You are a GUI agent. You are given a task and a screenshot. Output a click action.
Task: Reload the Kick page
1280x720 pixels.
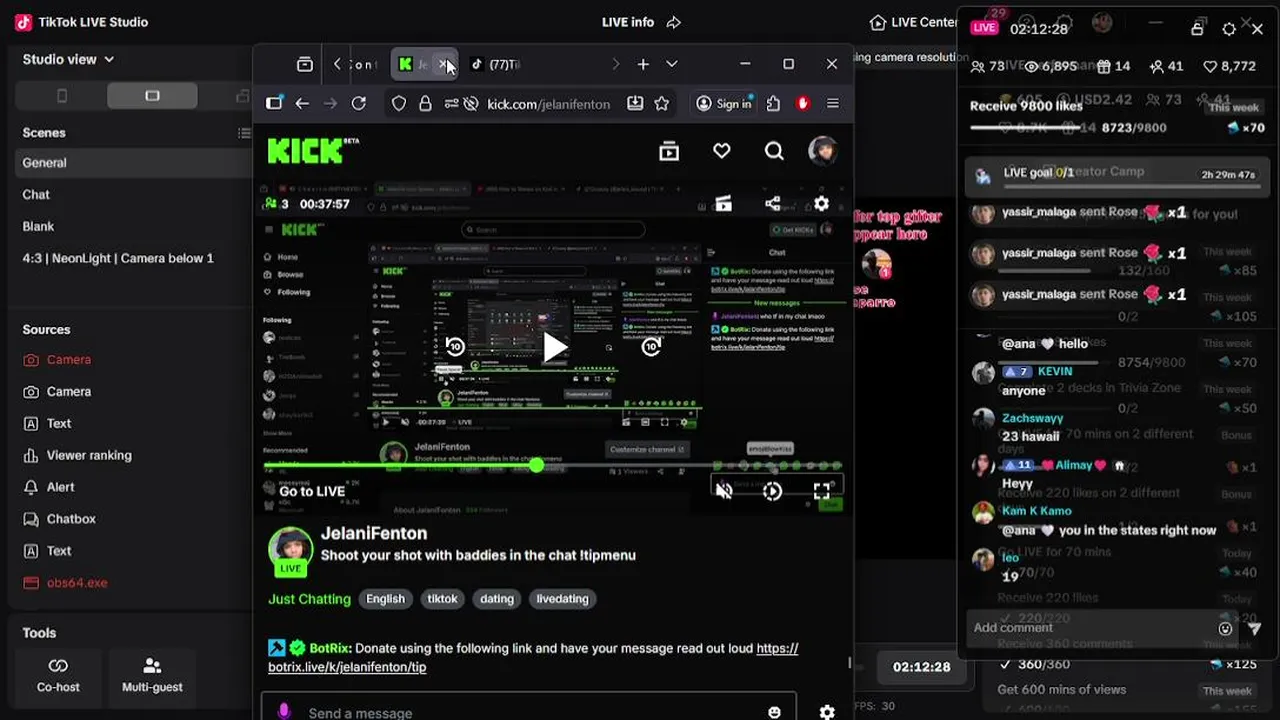pos(359,103)
